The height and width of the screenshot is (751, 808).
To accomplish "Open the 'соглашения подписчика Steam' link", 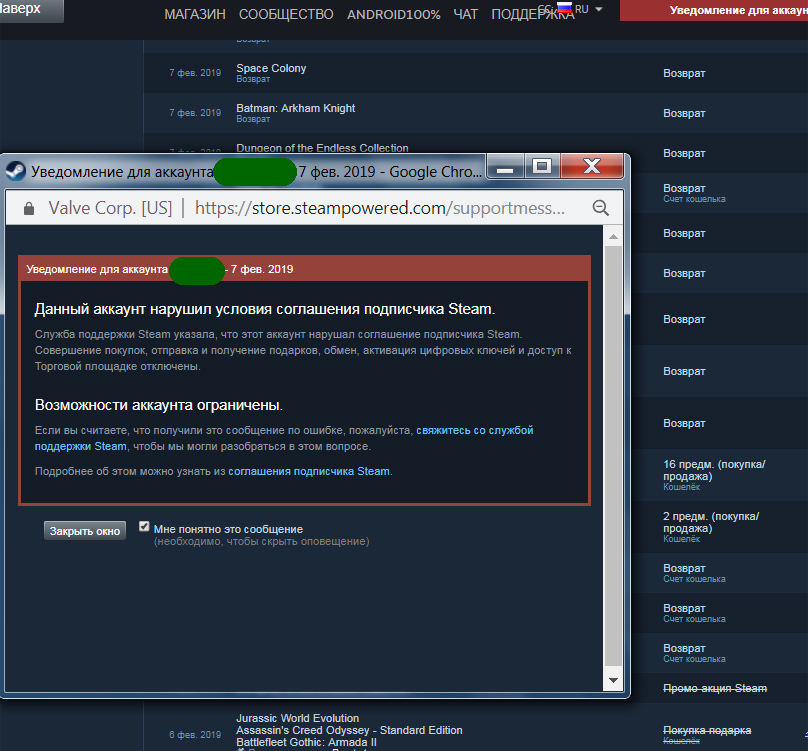I will click(309, 471).
